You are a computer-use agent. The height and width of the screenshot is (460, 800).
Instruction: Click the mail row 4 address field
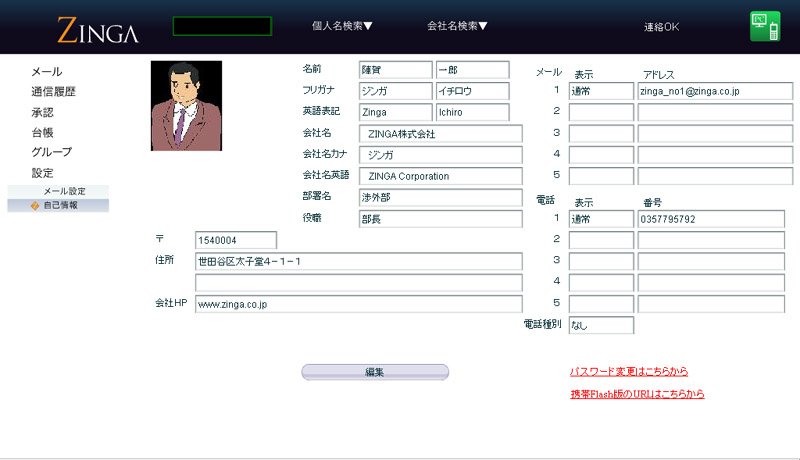pos(715,155)
